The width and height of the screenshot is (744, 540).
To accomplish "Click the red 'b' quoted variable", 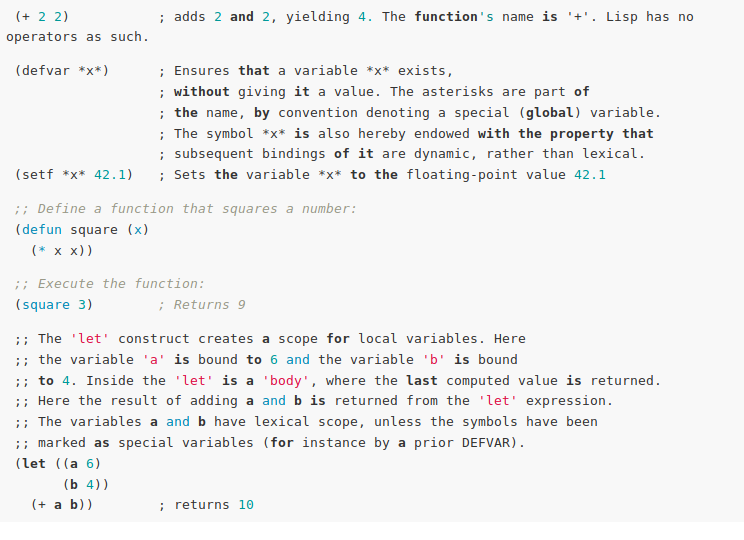I will (x=433, y=360).
